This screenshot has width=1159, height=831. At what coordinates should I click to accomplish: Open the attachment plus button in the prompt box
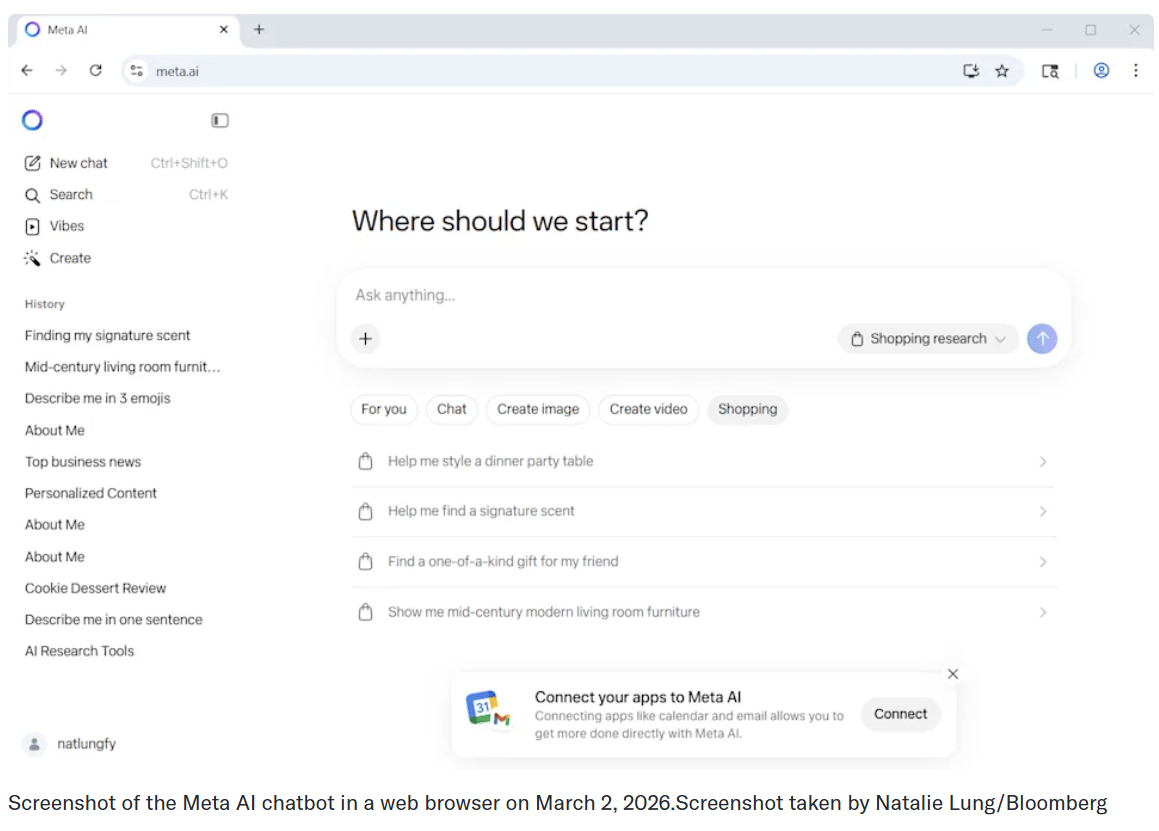(x=365, y=339)
